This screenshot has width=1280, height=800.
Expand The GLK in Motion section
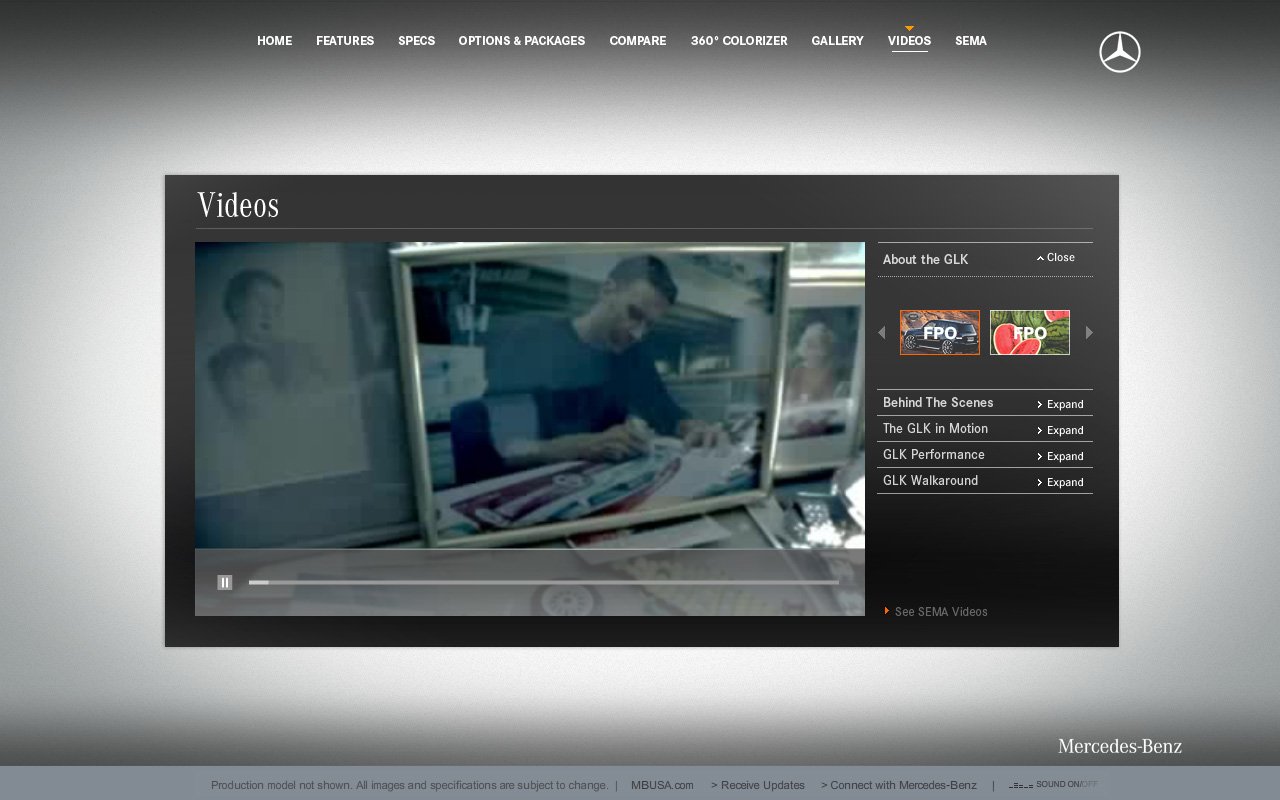(1061, 430)
